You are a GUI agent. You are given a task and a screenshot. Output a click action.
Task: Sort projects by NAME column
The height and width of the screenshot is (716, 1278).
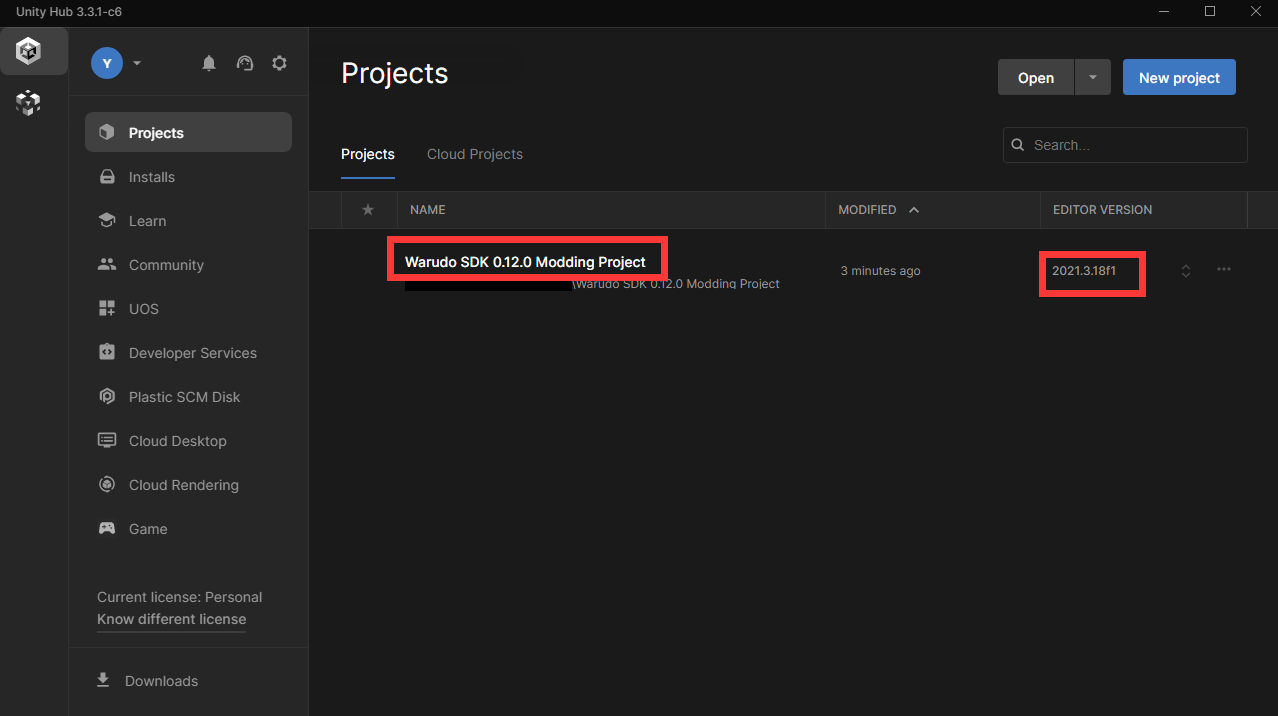click(428, 210)
